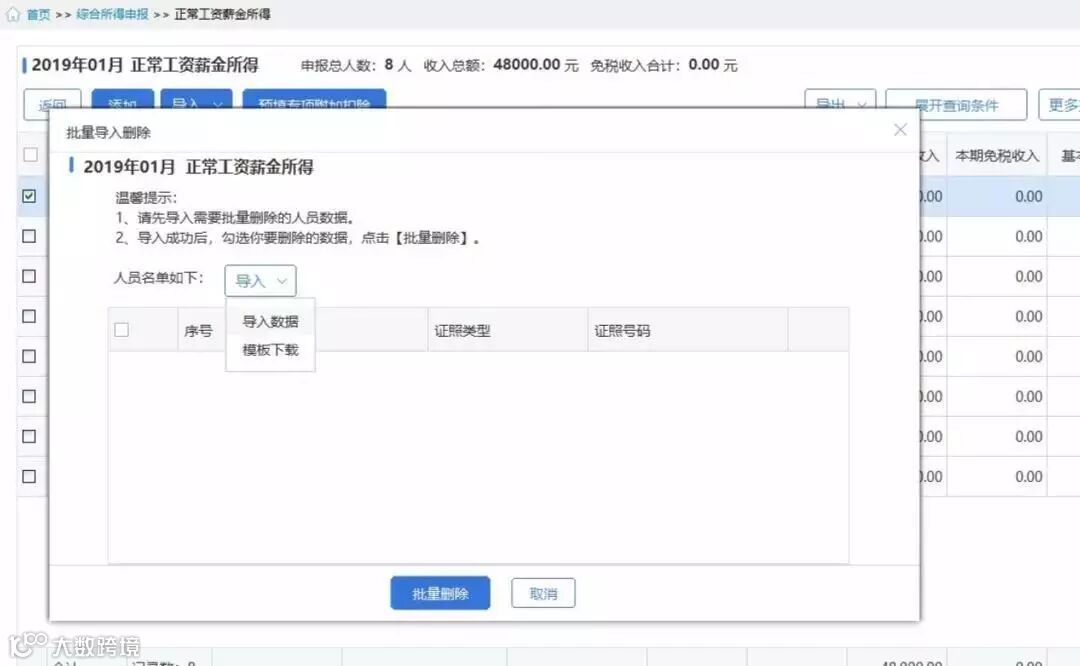Click the 人员名单如下 label
This screenshot has width=1080, height=666.
click(x=158, y=278)
